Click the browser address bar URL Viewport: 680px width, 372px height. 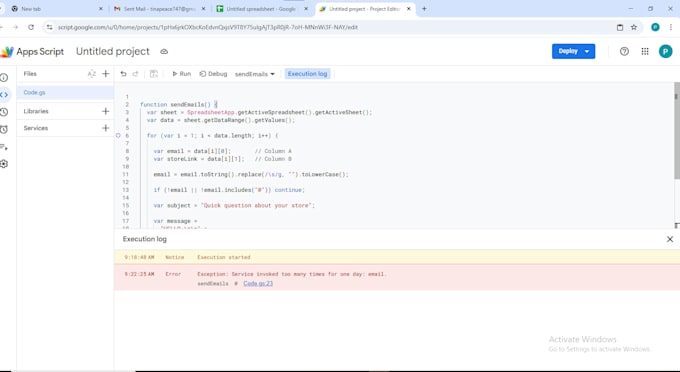click(x=208, y=27)
